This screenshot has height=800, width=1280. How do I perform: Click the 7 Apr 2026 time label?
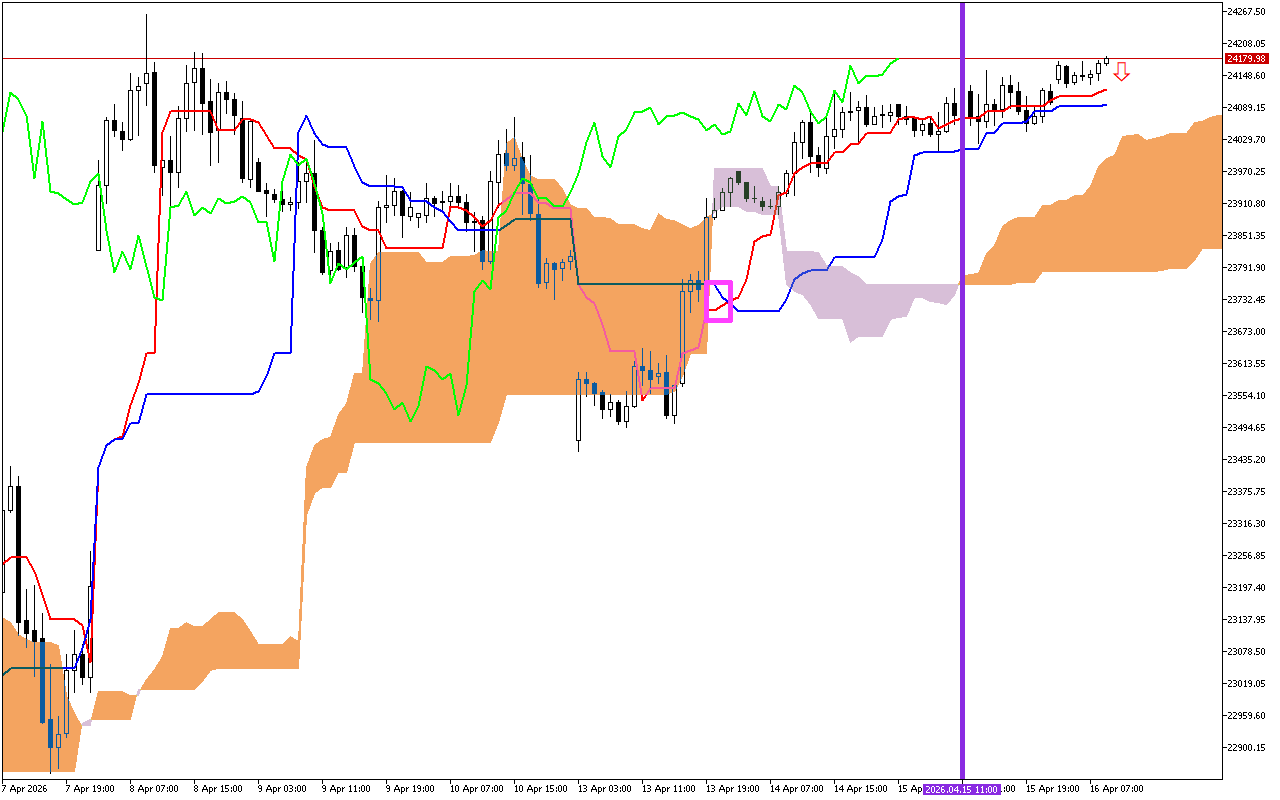(25, 789)
